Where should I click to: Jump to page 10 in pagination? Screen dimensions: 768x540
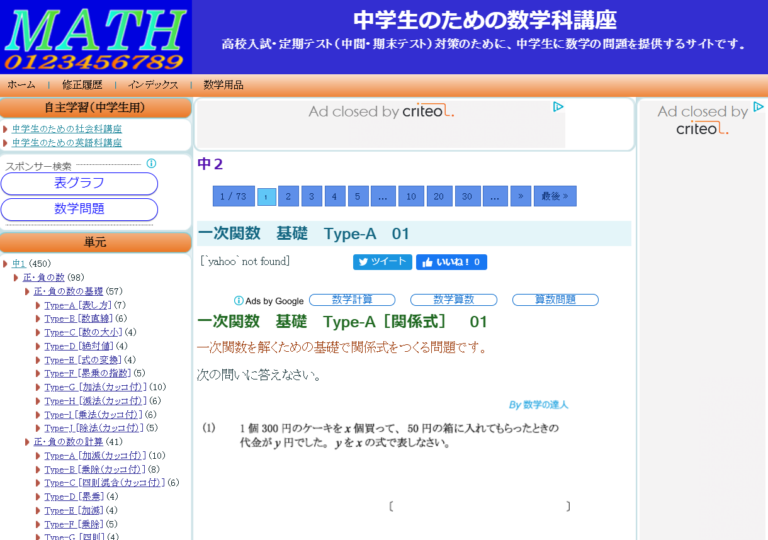coord(411,196)
